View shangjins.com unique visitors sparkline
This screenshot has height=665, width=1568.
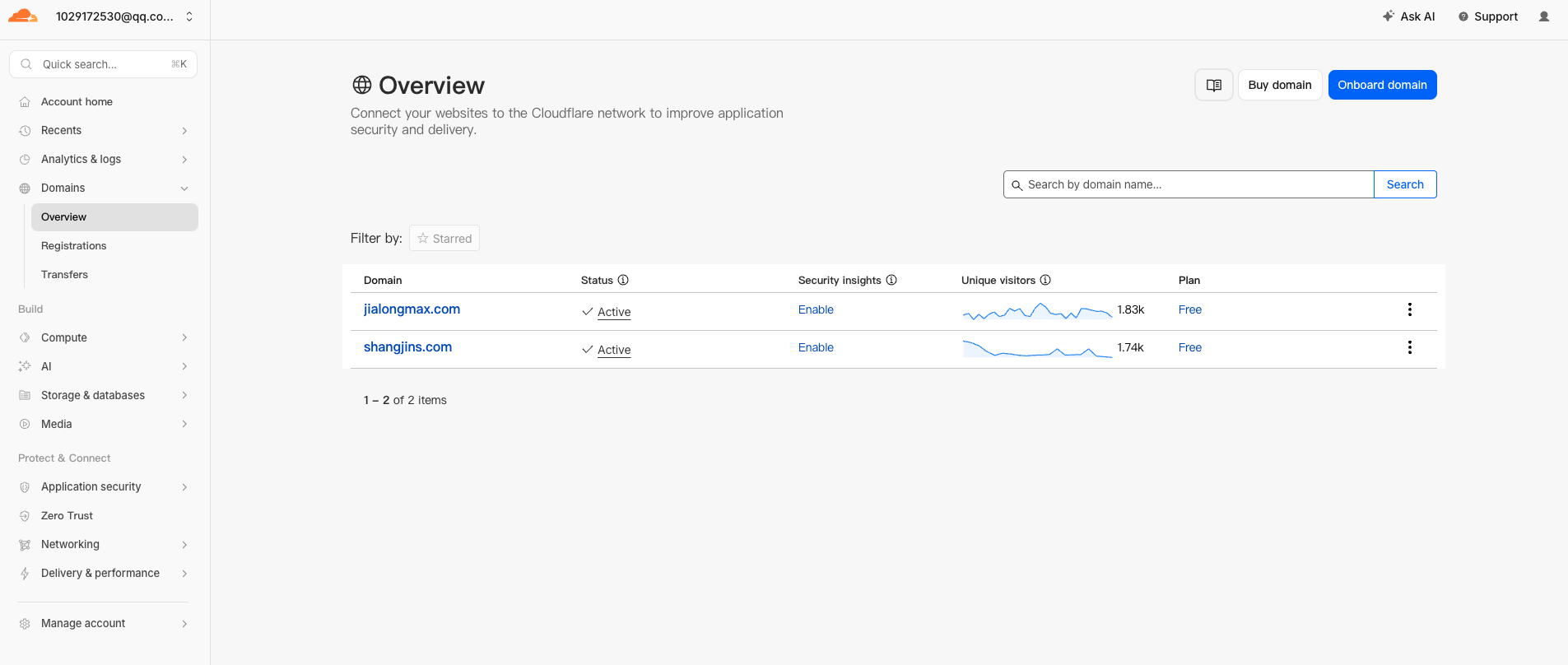pyautogui.click(x=1037, y=349)
